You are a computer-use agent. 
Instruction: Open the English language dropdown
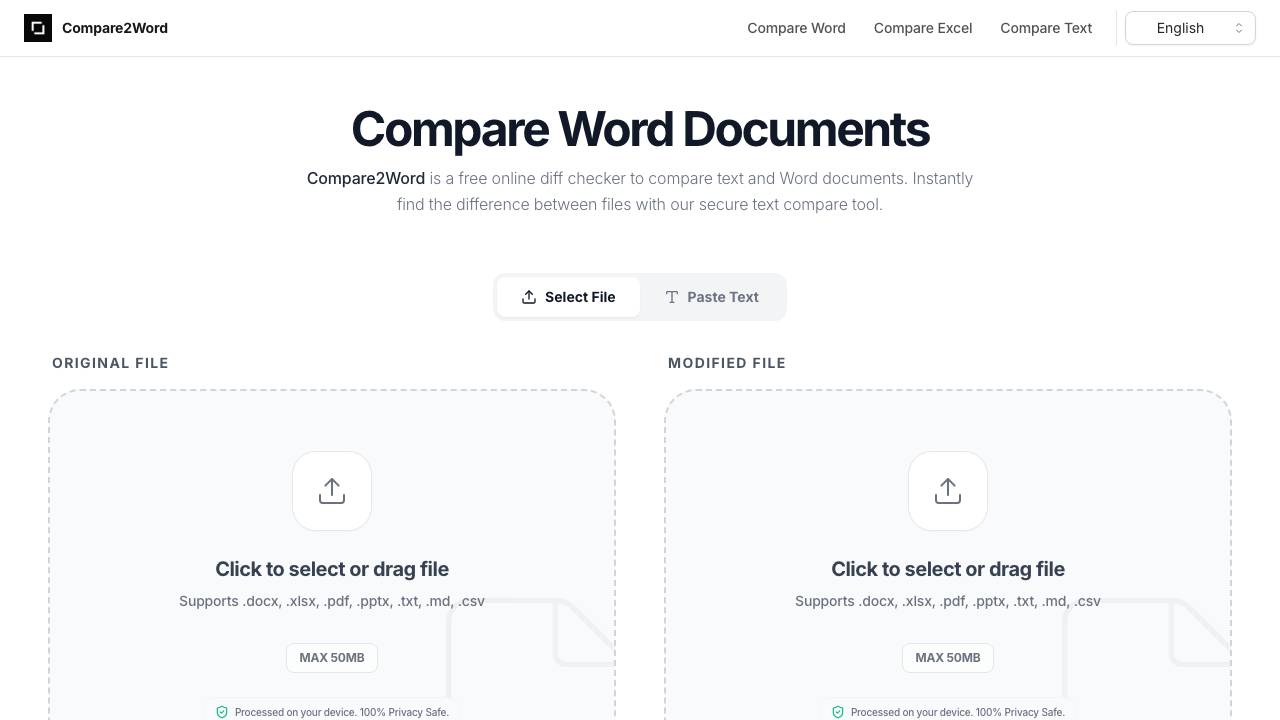click(x=1190, y=28)
